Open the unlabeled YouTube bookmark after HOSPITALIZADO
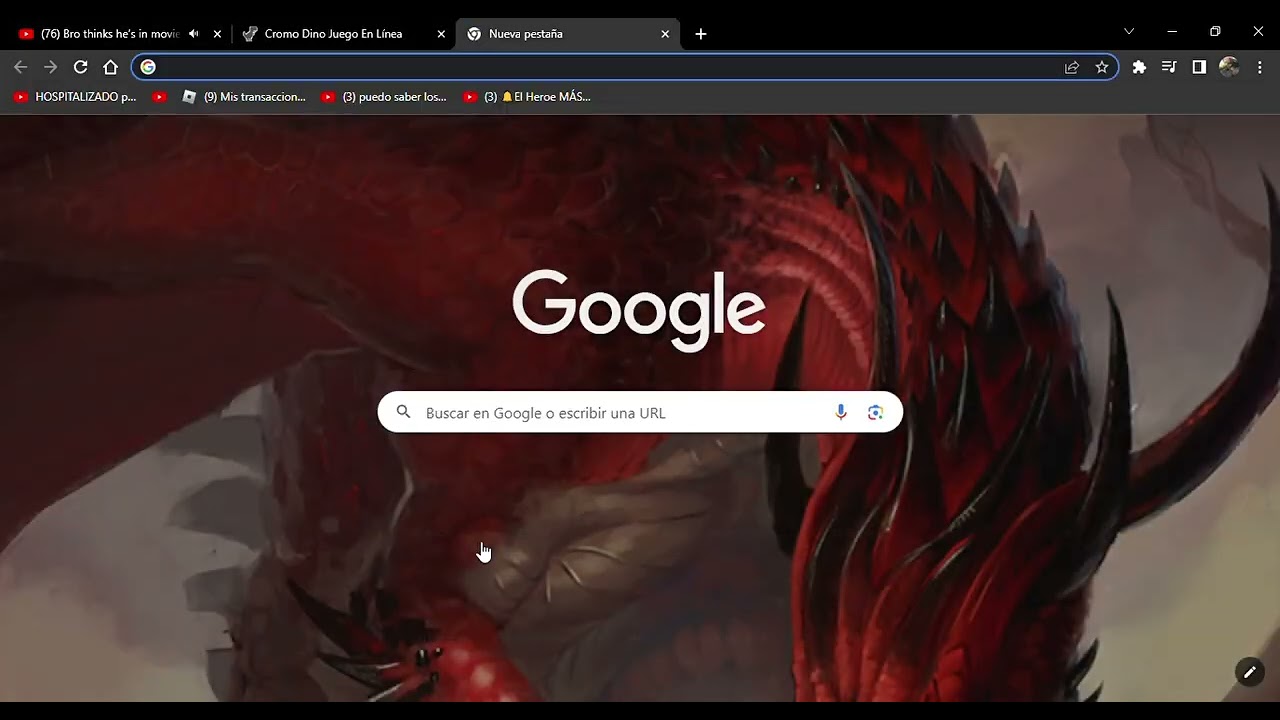 [159, 97]
